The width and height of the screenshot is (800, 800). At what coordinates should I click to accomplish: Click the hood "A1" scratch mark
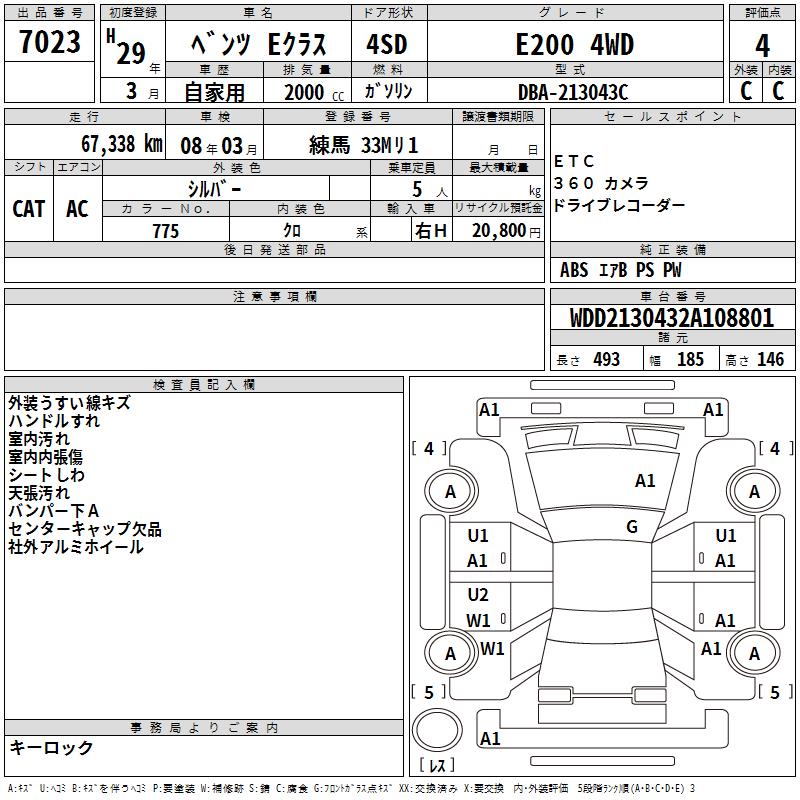[x=645, y=481]
